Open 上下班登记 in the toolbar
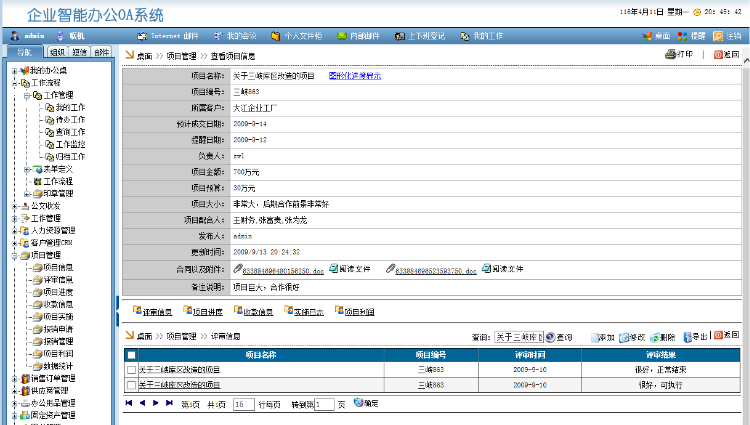The image size is (750, 425). pos(419,36)
